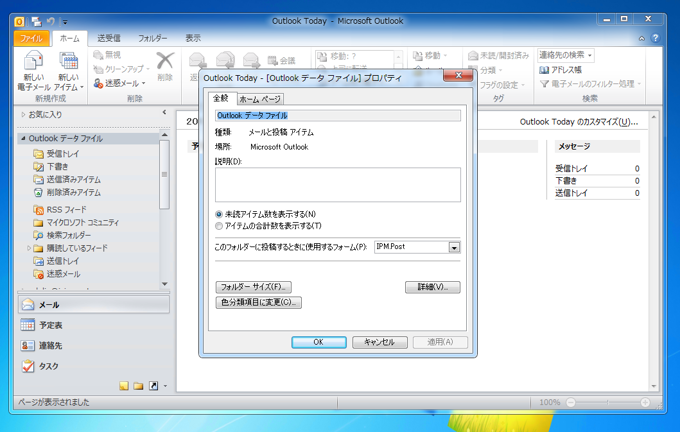680x432 pixels.
Task: Click the New Items icon in ribbon
Action: pyautogui.click(x=69, y=60)
